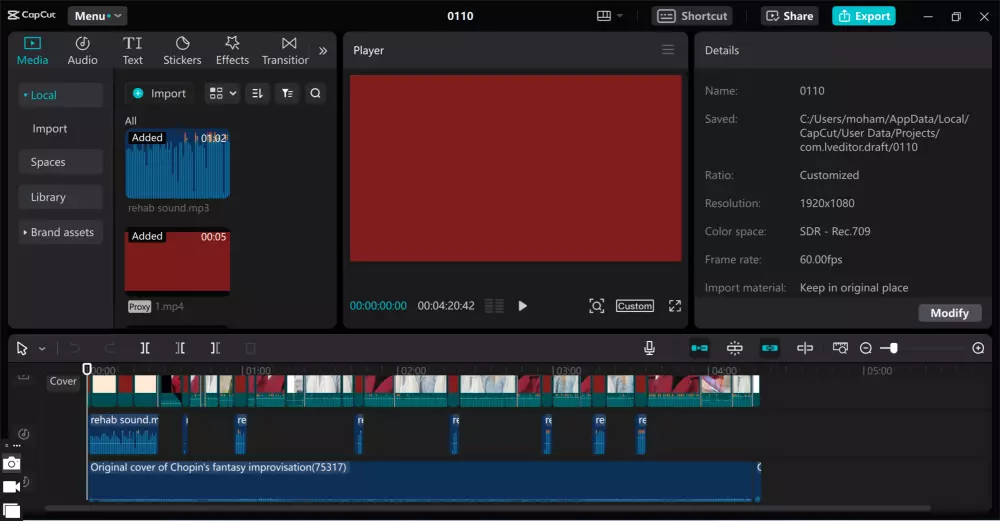Click the sort media icon

257,93
